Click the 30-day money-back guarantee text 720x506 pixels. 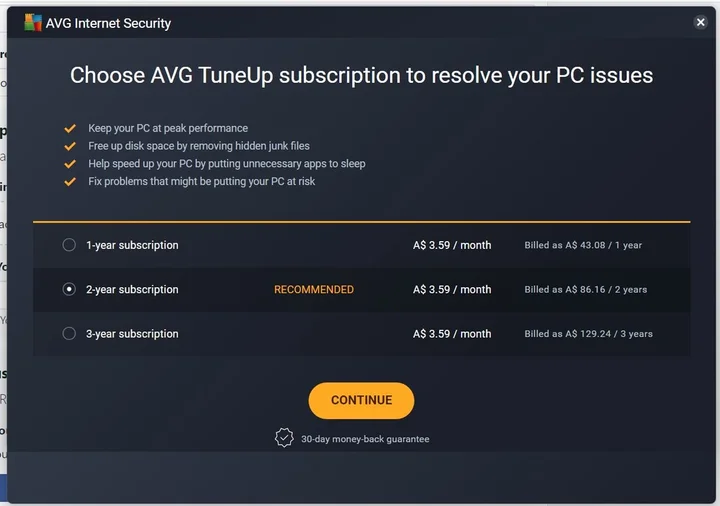[x=365, y=439]
